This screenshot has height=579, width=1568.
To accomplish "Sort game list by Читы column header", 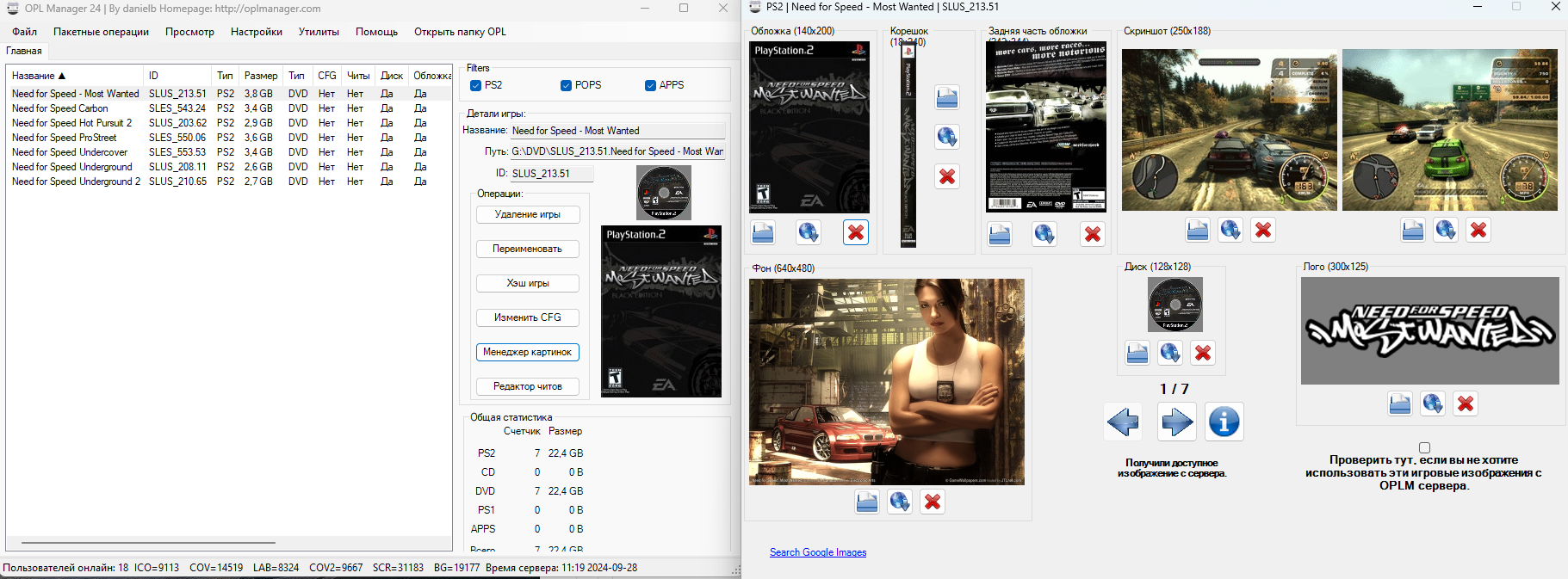I will click(358, 76).
